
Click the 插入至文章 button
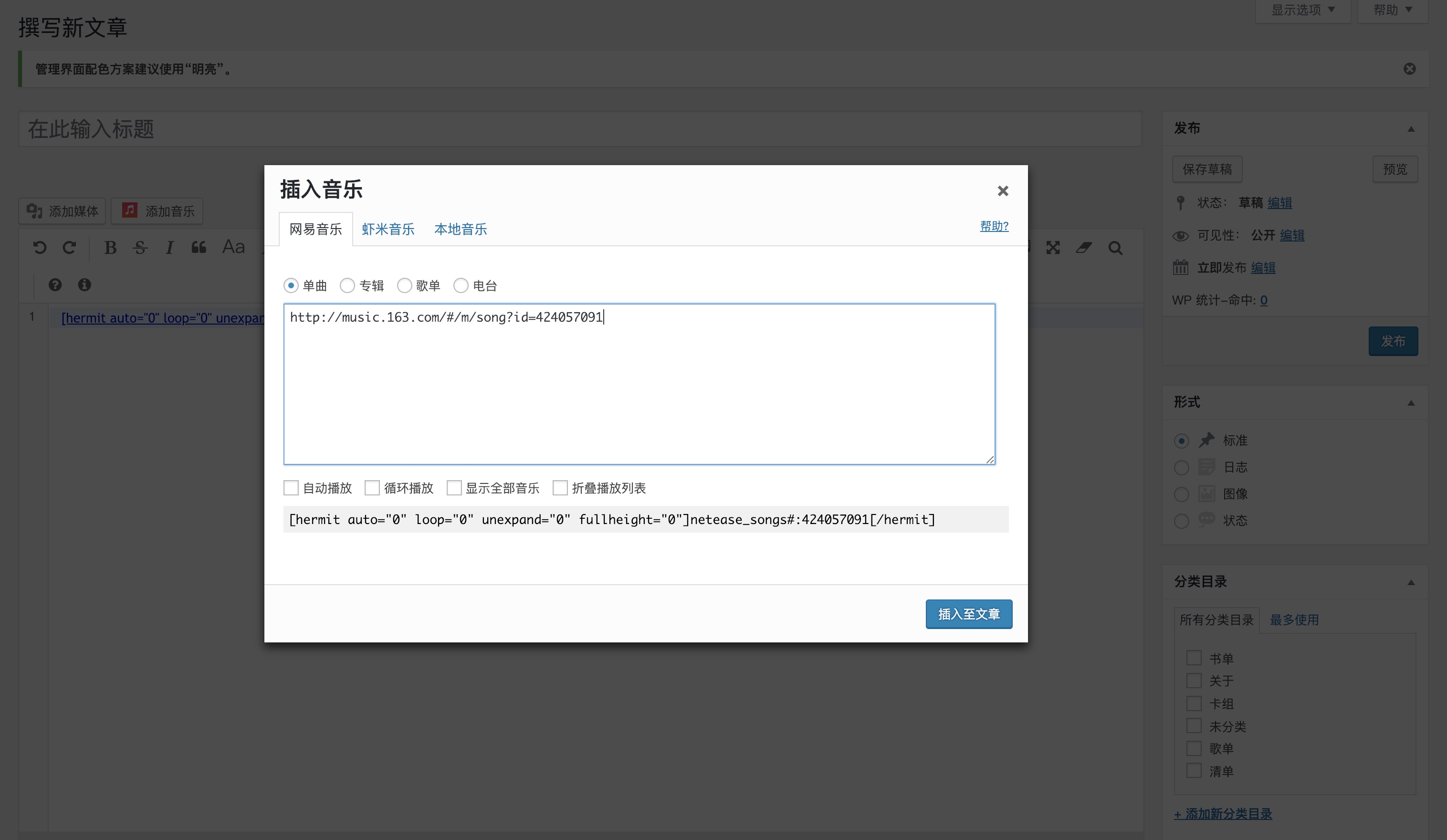(x=968, y=614)
